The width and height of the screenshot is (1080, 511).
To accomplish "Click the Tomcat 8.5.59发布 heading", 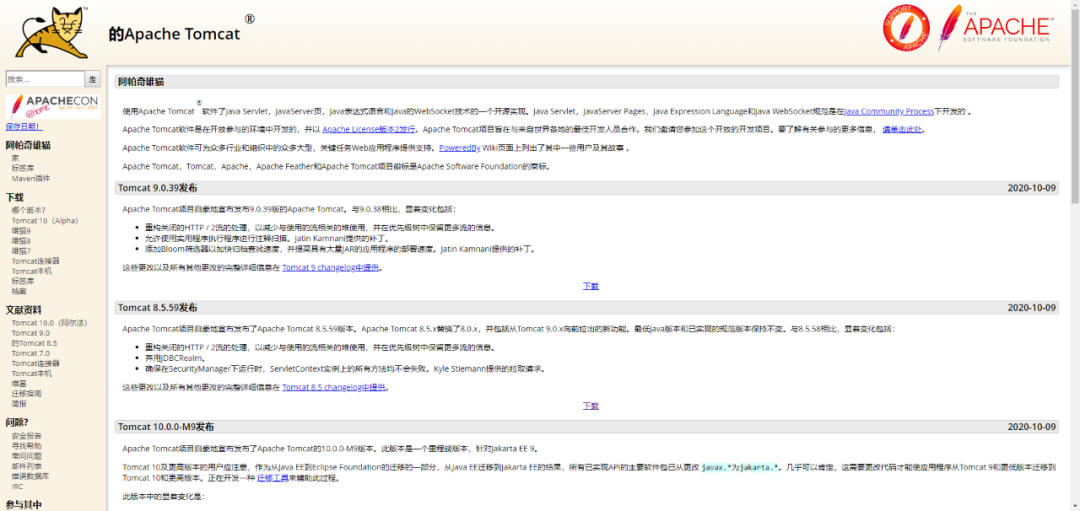I will (x=158, y=307).
